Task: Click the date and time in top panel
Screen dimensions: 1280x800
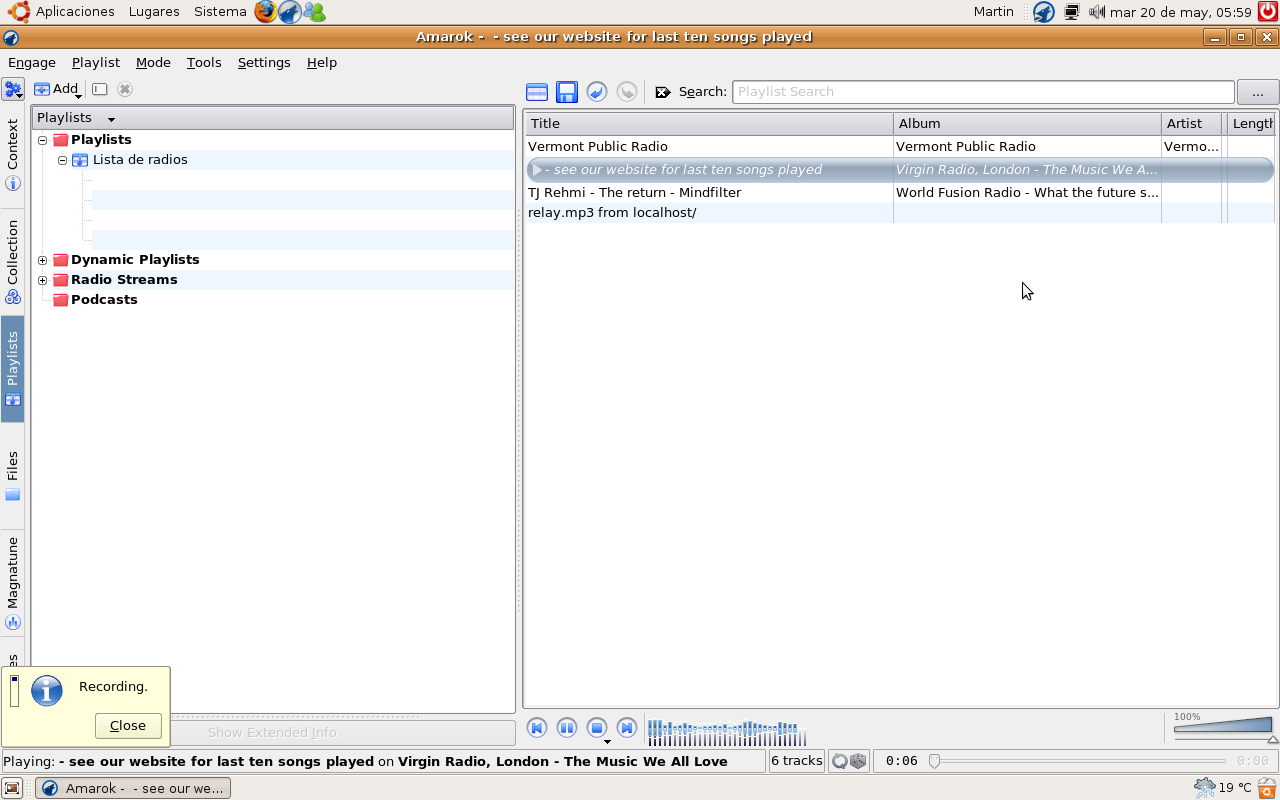Action: pyautogui.click(x=1180, y=12)
